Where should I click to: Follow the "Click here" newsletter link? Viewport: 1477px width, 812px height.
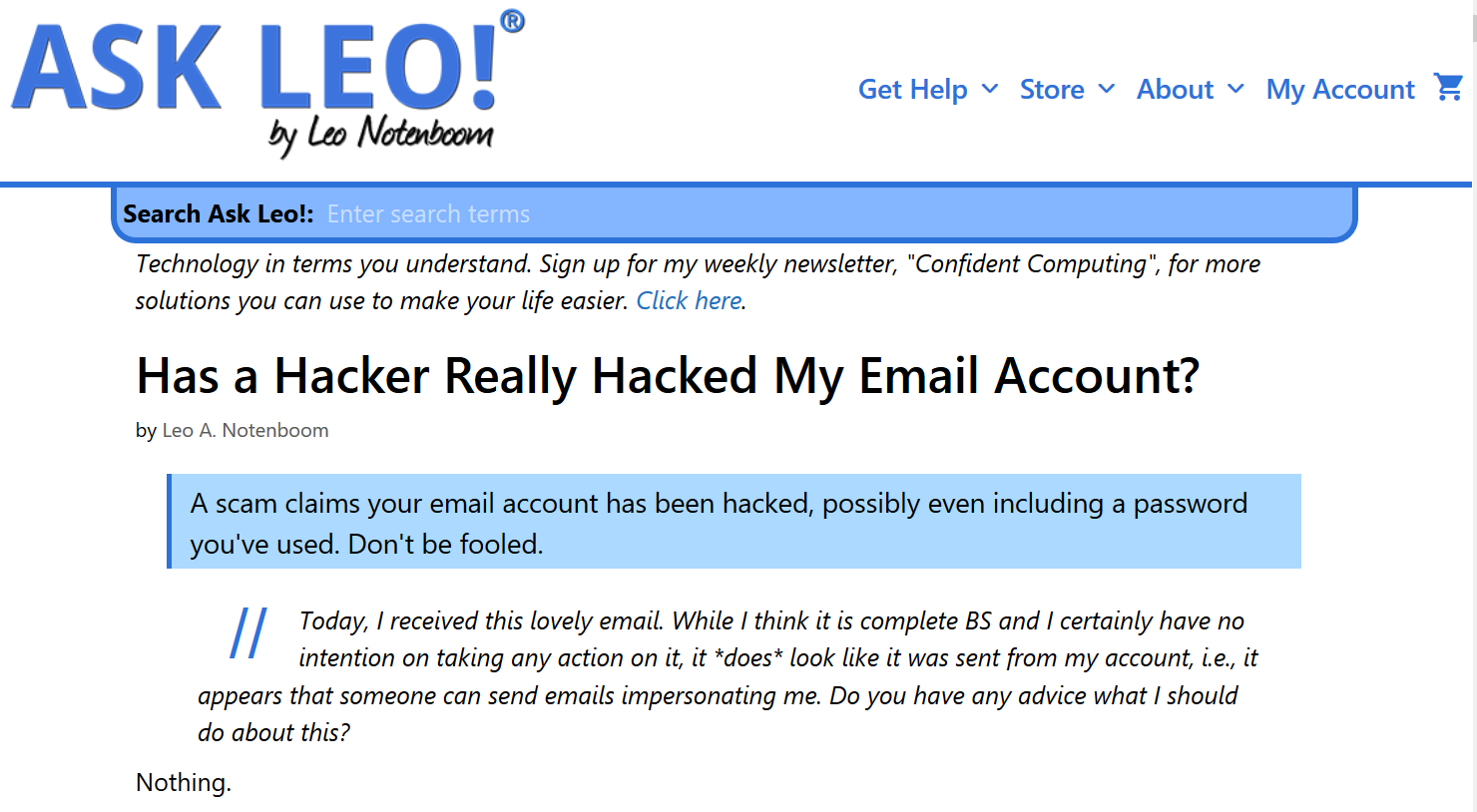[x=689, y=301]
